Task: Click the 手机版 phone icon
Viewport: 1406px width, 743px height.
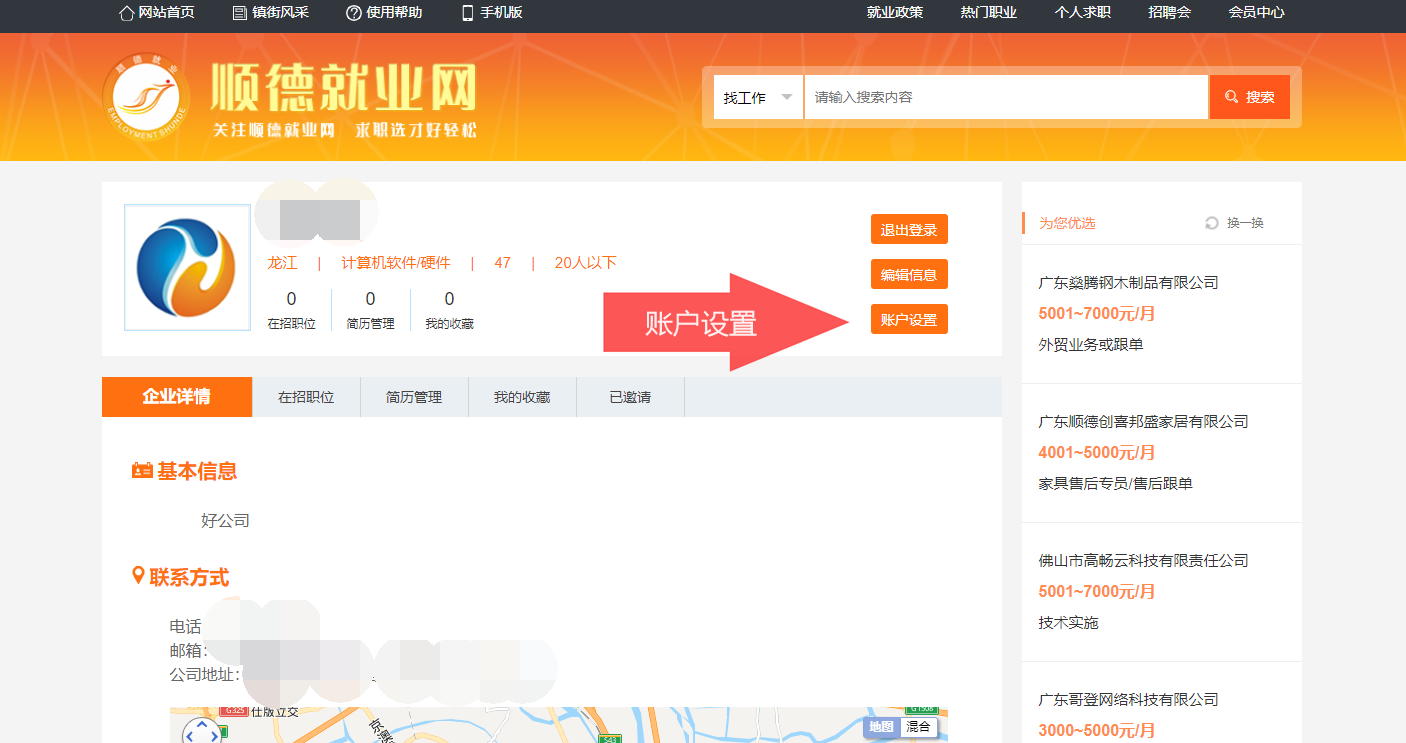Action: click(467, 13)
